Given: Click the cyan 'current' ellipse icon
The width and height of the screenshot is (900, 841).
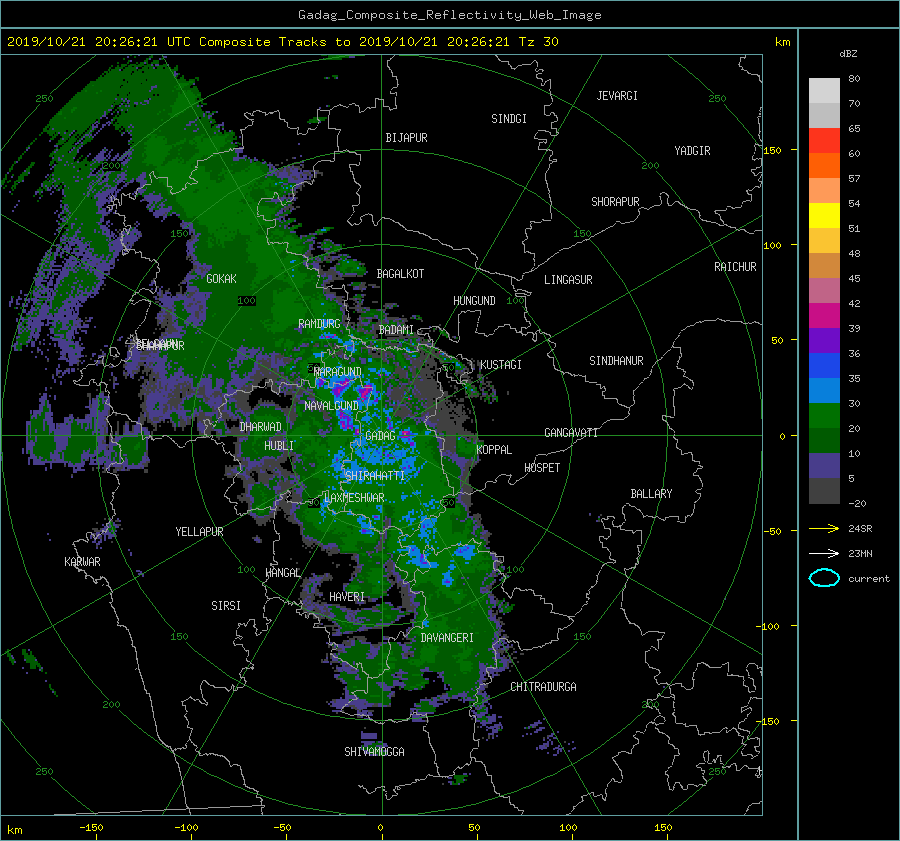Looking at the screenshot, I should [824, 578].
